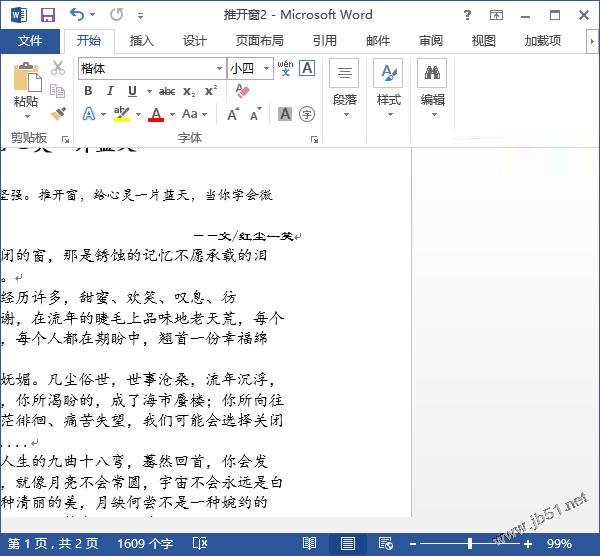600x556 pixels.
Task: Open Ribbon Display Options
Action: [x=496, y=15]
